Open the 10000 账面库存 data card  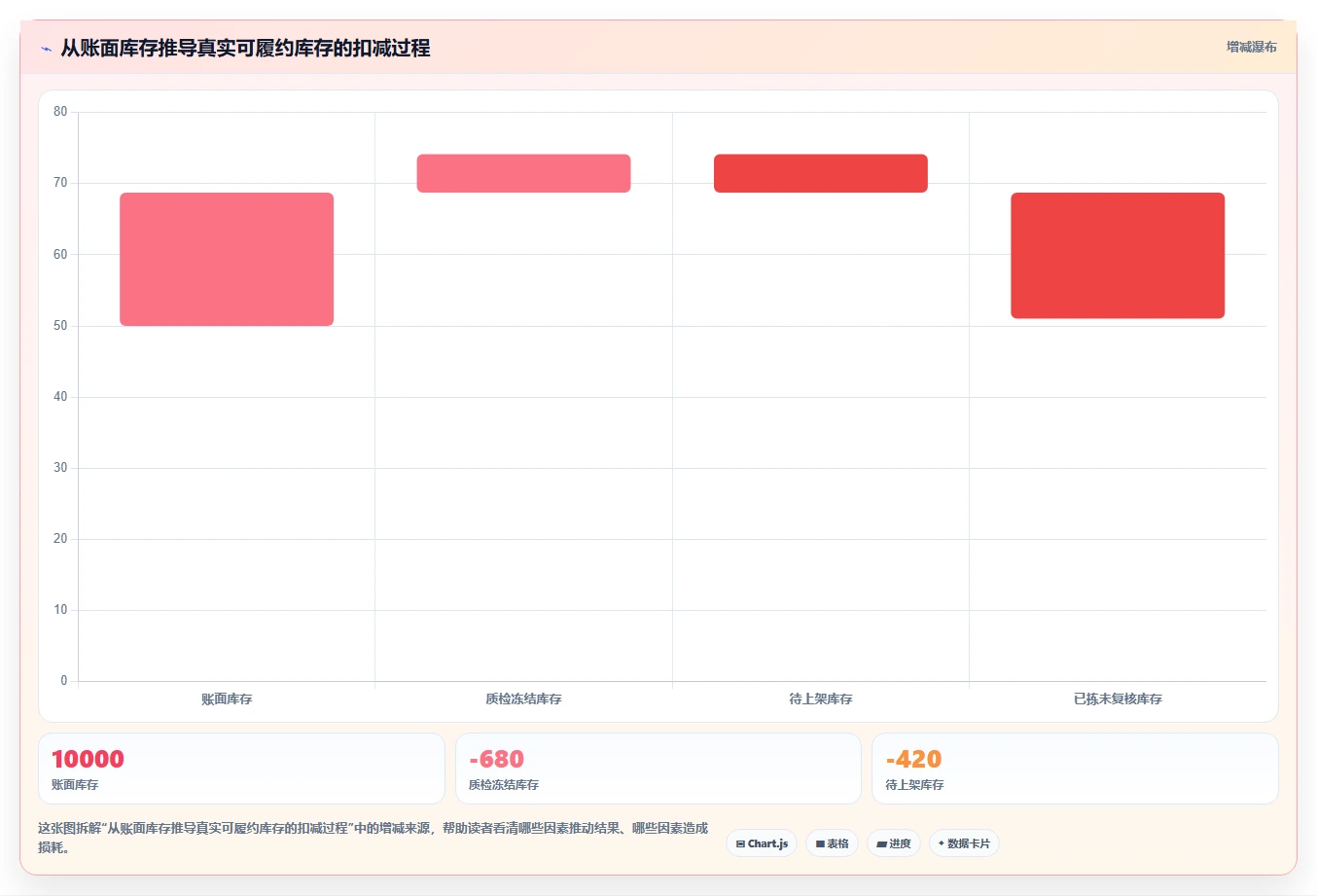click(241, 769)
